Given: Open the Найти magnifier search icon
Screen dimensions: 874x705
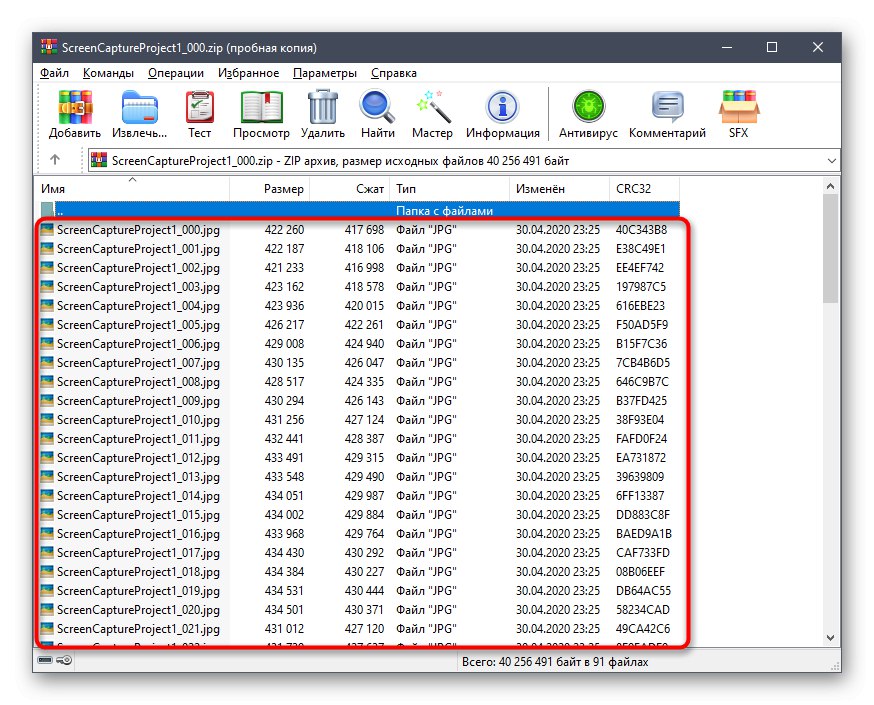Looking at the screenshot, I should tap(377, 106).
